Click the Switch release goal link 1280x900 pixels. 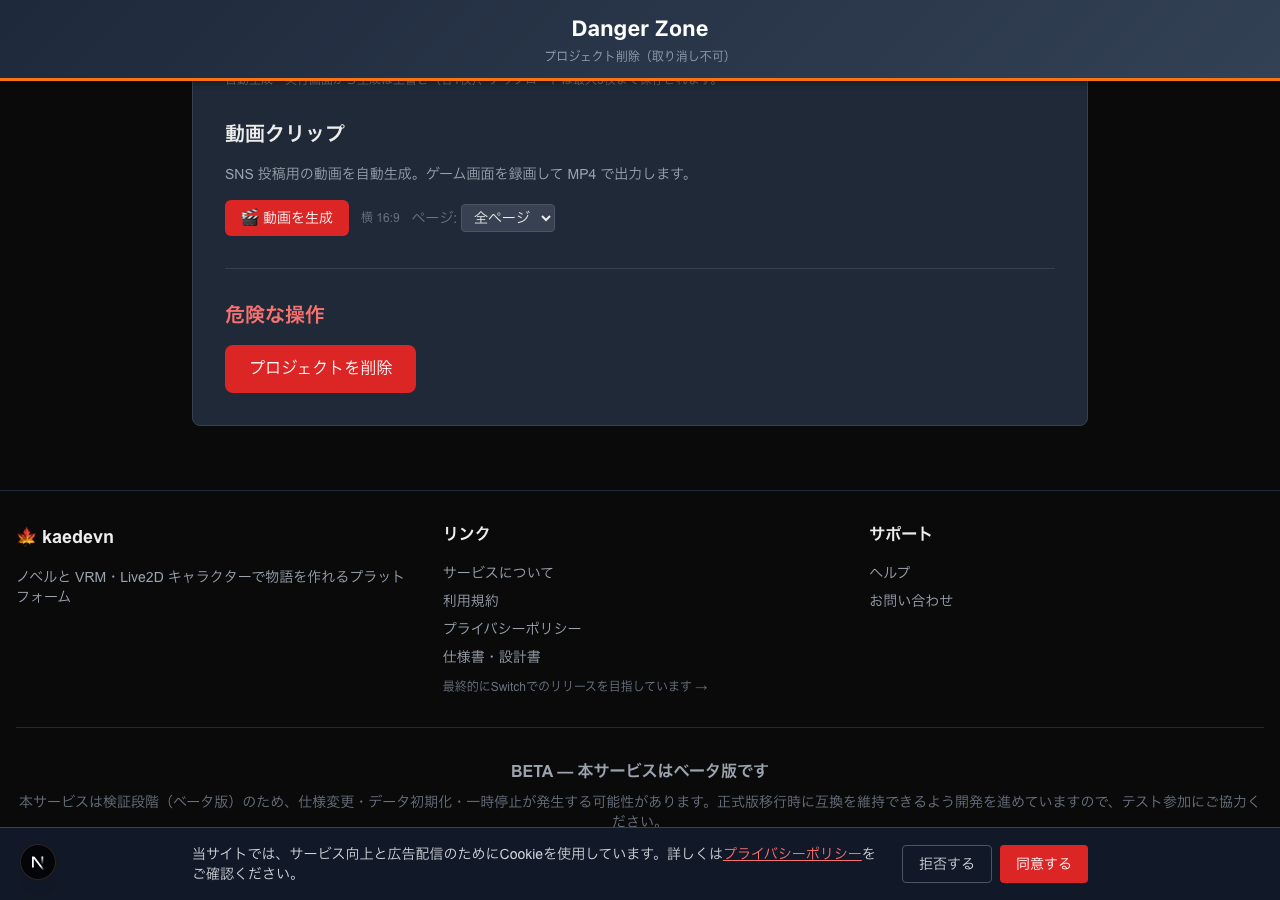pos(575,686)
